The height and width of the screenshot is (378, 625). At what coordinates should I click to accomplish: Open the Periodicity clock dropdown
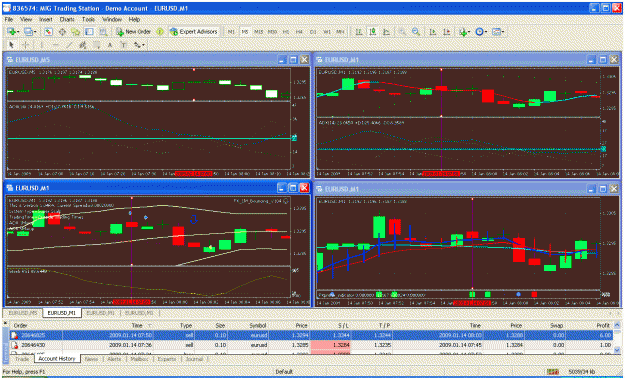tap(482, 32)
